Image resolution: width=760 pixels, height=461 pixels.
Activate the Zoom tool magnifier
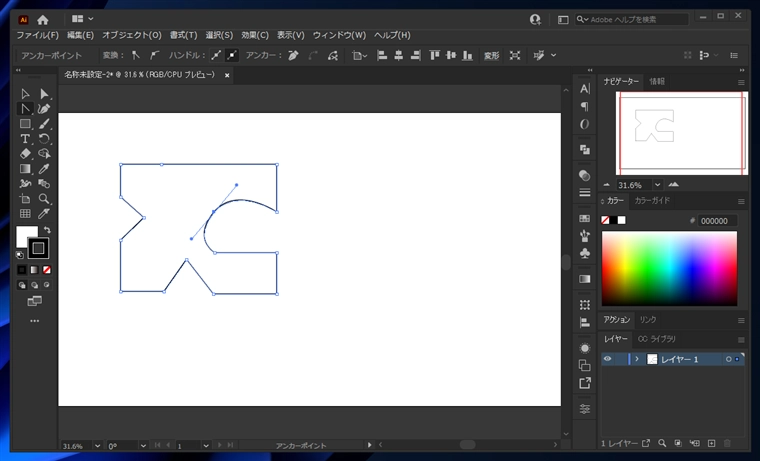[44, 199]
